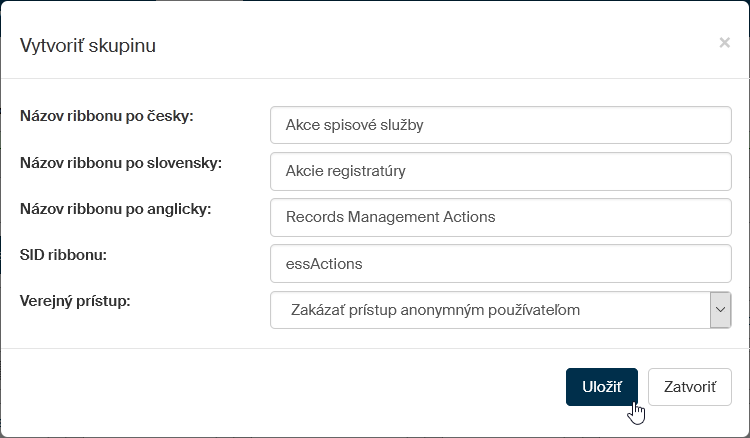Click the dropdown arrow of Verejný prístup
Image resolution: width=750 pixels, height=438 pixels.
click(720, 310)
